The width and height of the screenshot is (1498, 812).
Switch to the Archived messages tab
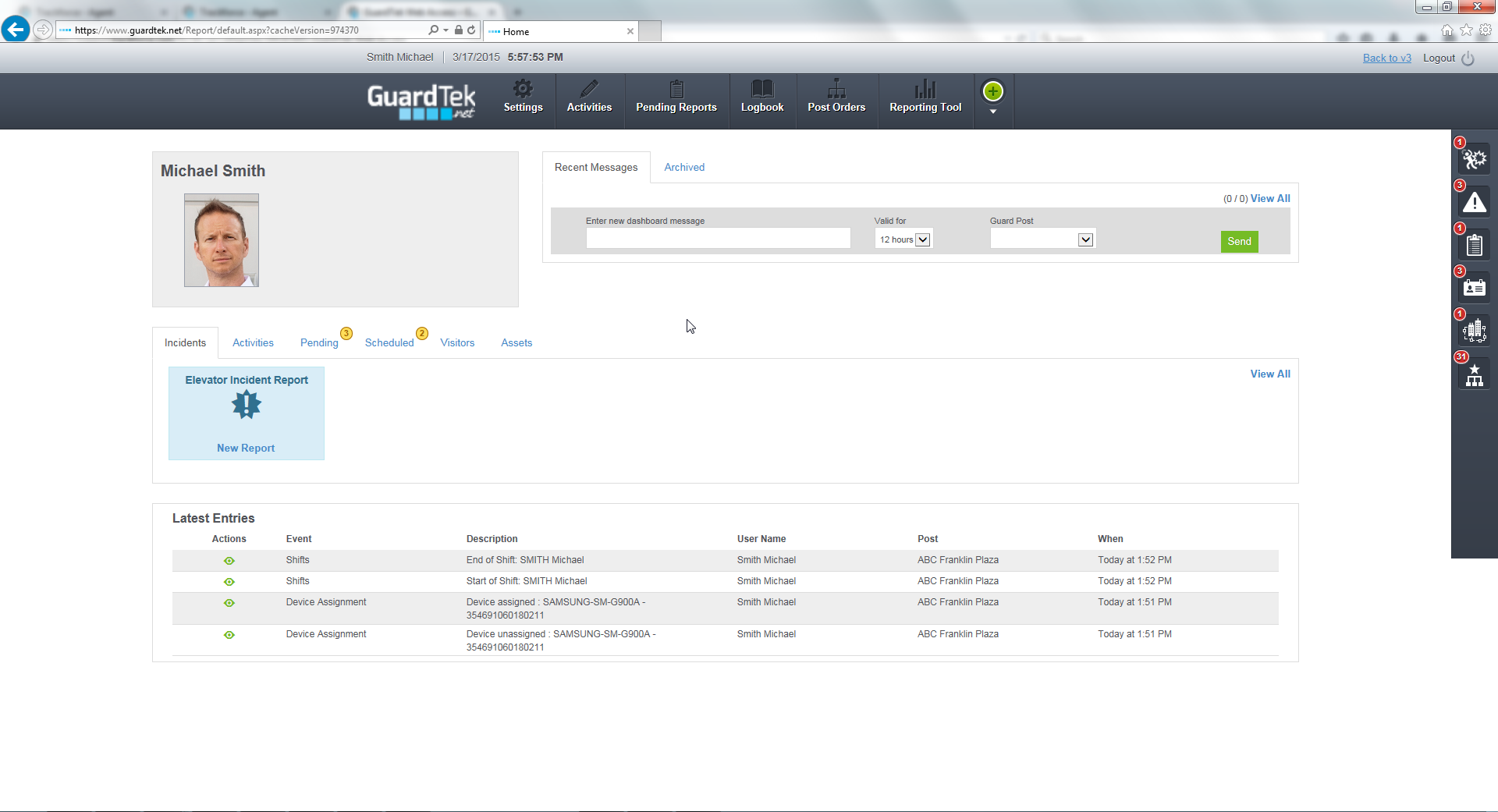tap(684, 167)
